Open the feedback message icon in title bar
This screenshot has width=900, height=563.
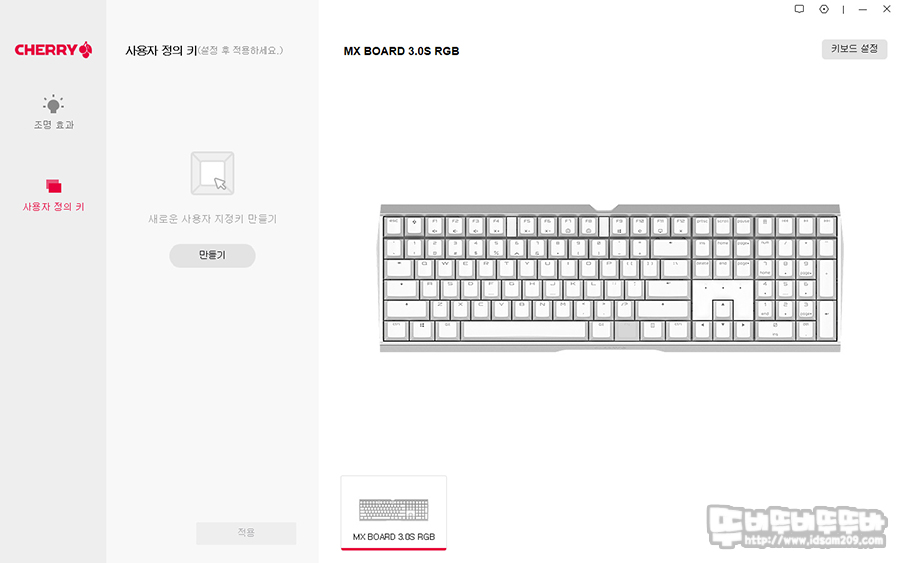[x=799, y=9]
